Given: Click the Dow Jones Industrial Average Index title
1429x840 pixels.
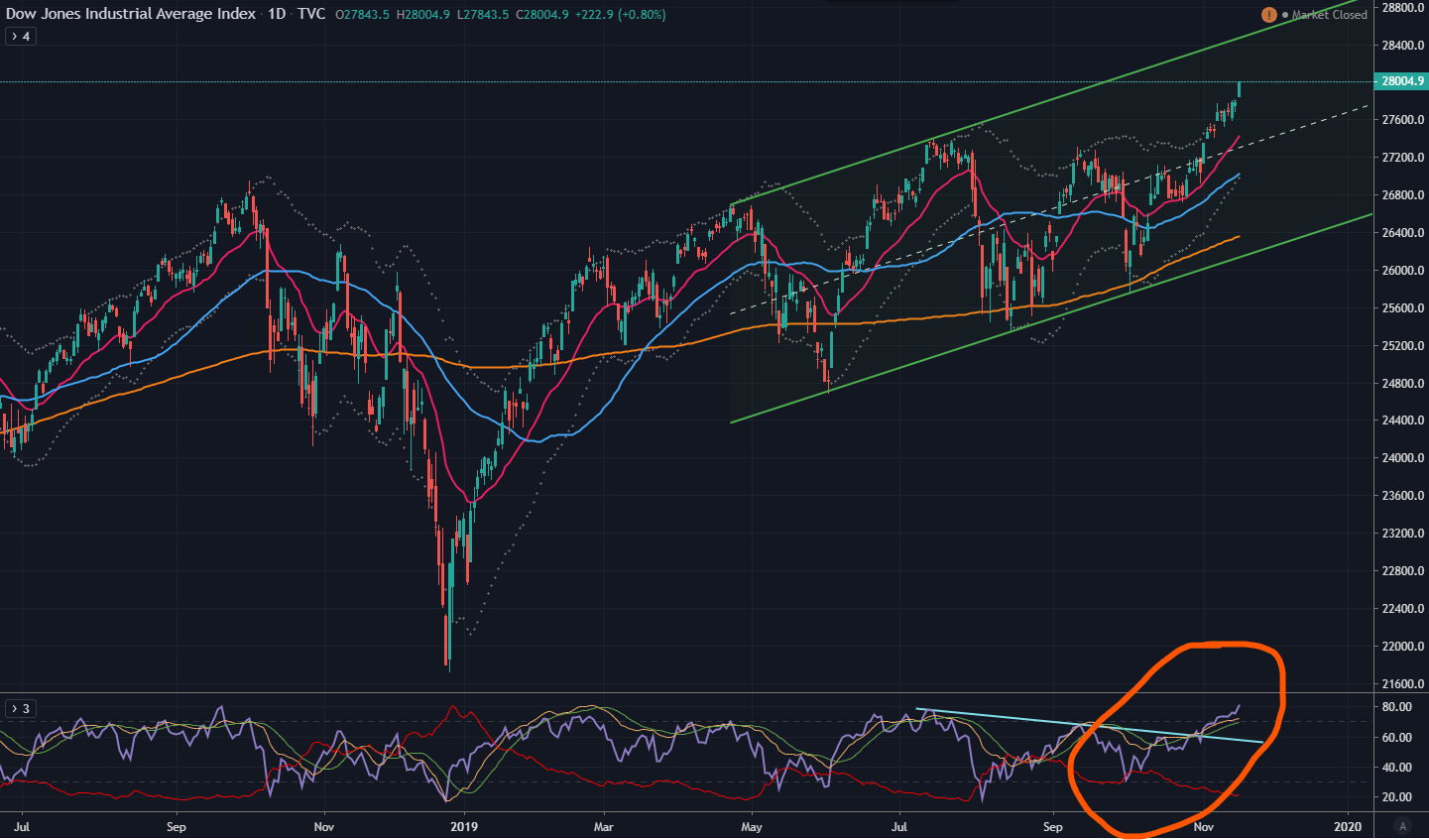Looking at the screenshot, I should pos(131,15).
